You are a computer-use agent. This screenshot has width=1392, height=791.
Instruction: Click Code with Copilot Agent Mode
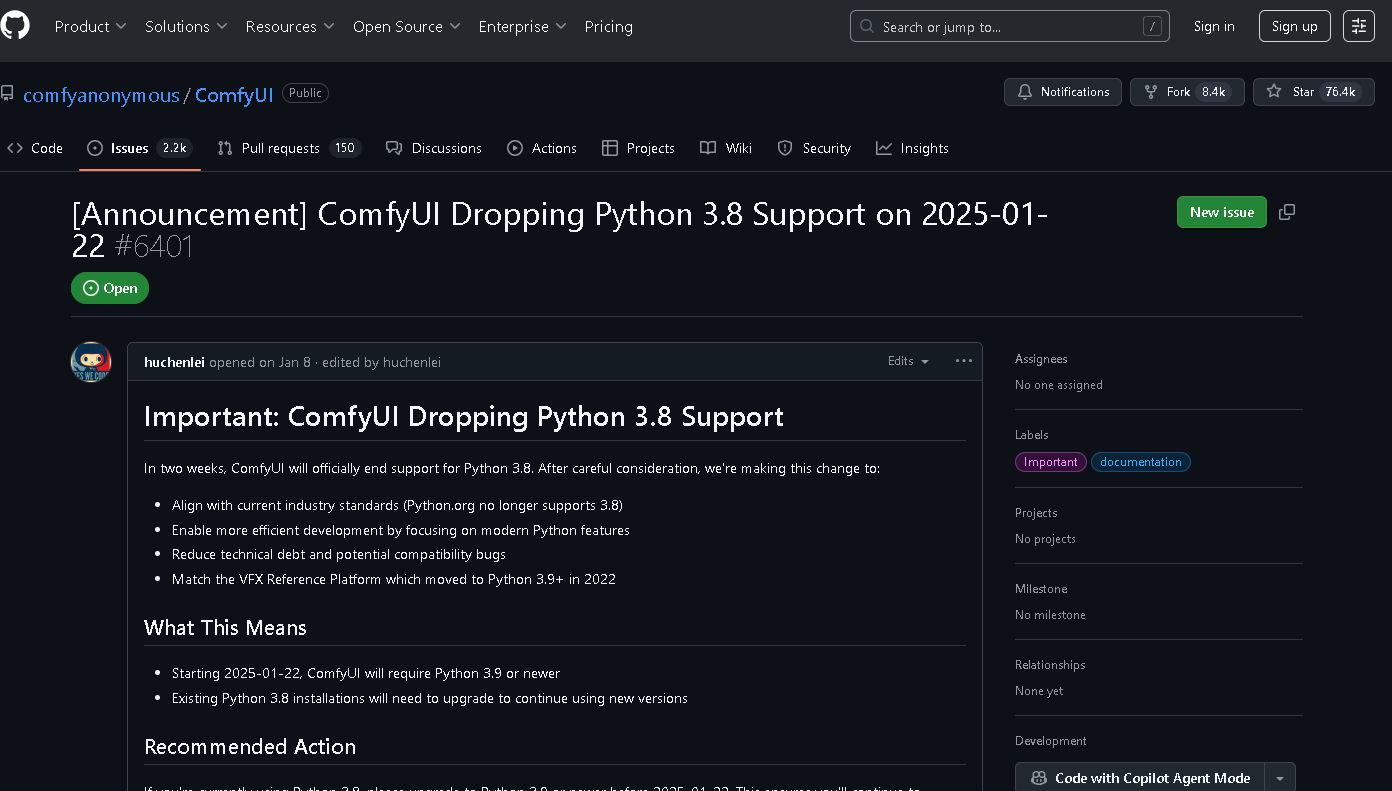point(1140,778)
